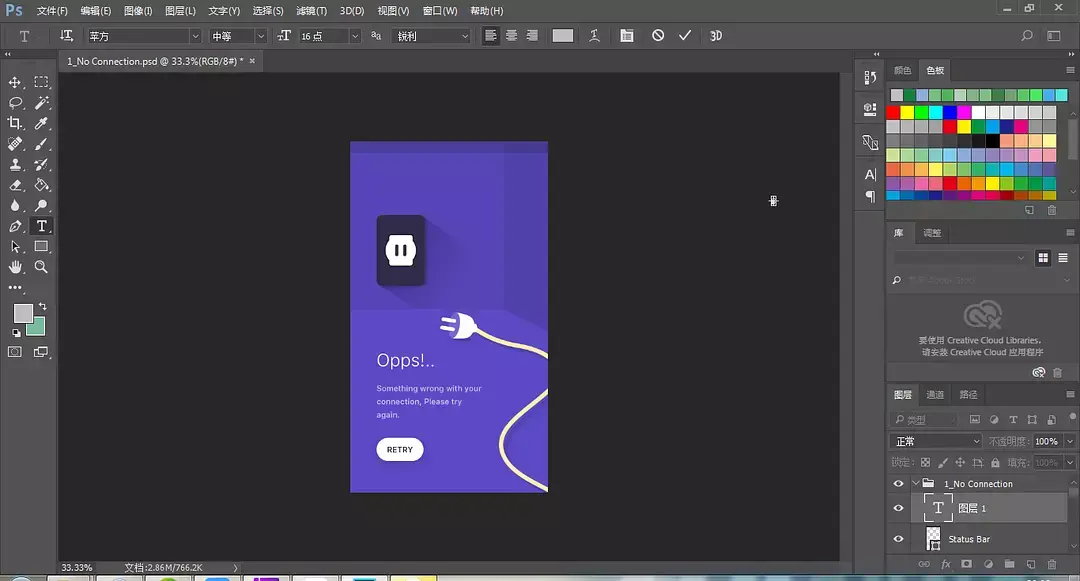The image size is (1080, 581).
Task: Click the 3D button in options bar
Action: pyautogui.click(x=716, y=35)
